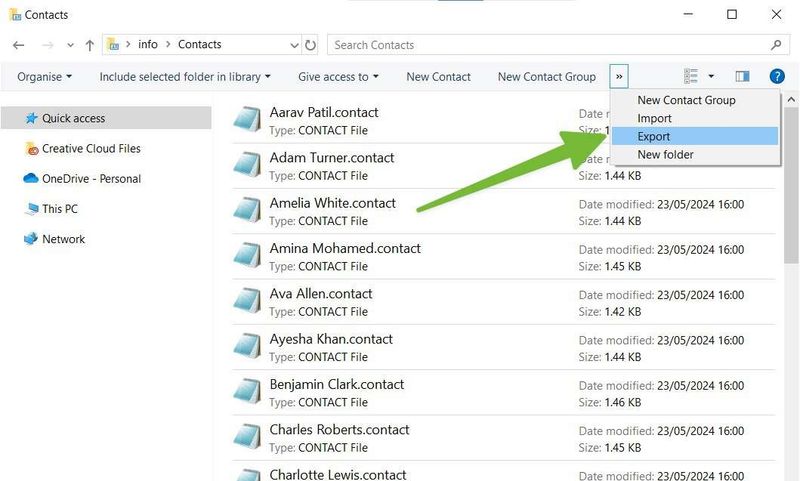The height and width of the screenshot is (481, 800).
Task: Toggle the toolbar overflow chevron button
Action: coord(619,77)
